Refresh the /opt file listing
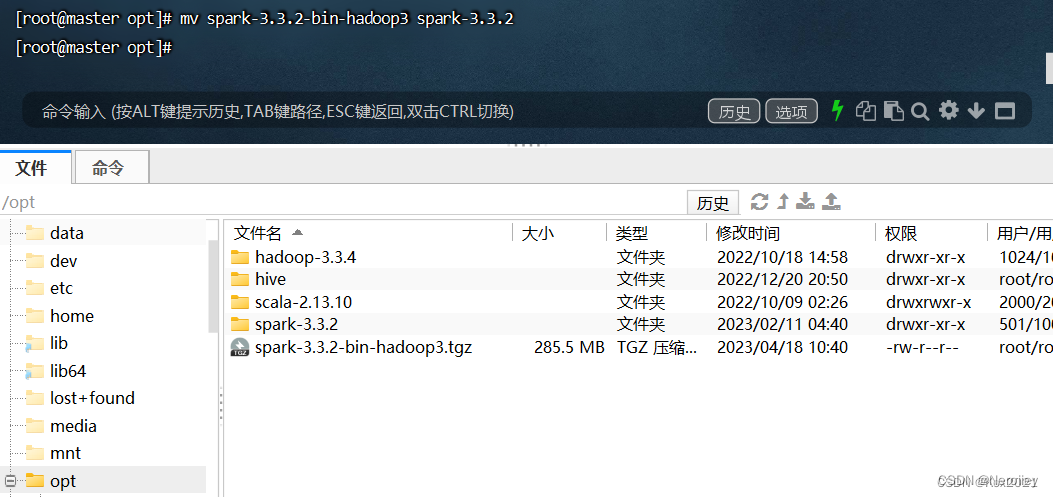This screenshot has width=1053, height=497. (x=760, y=201)
